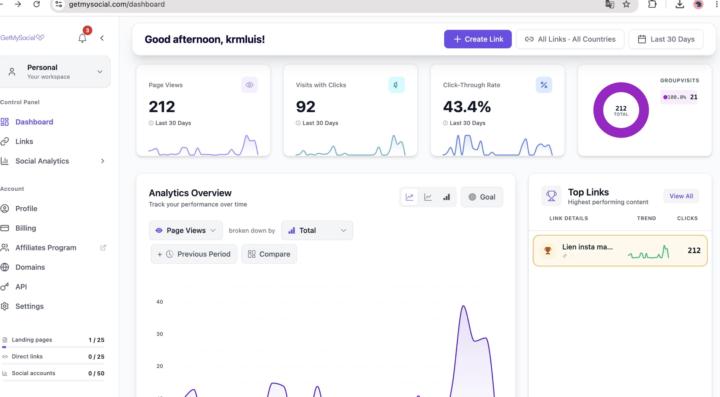Click the purple group visits donut chart
Viewport: 720px width, 397px height.
pos(621,110)
